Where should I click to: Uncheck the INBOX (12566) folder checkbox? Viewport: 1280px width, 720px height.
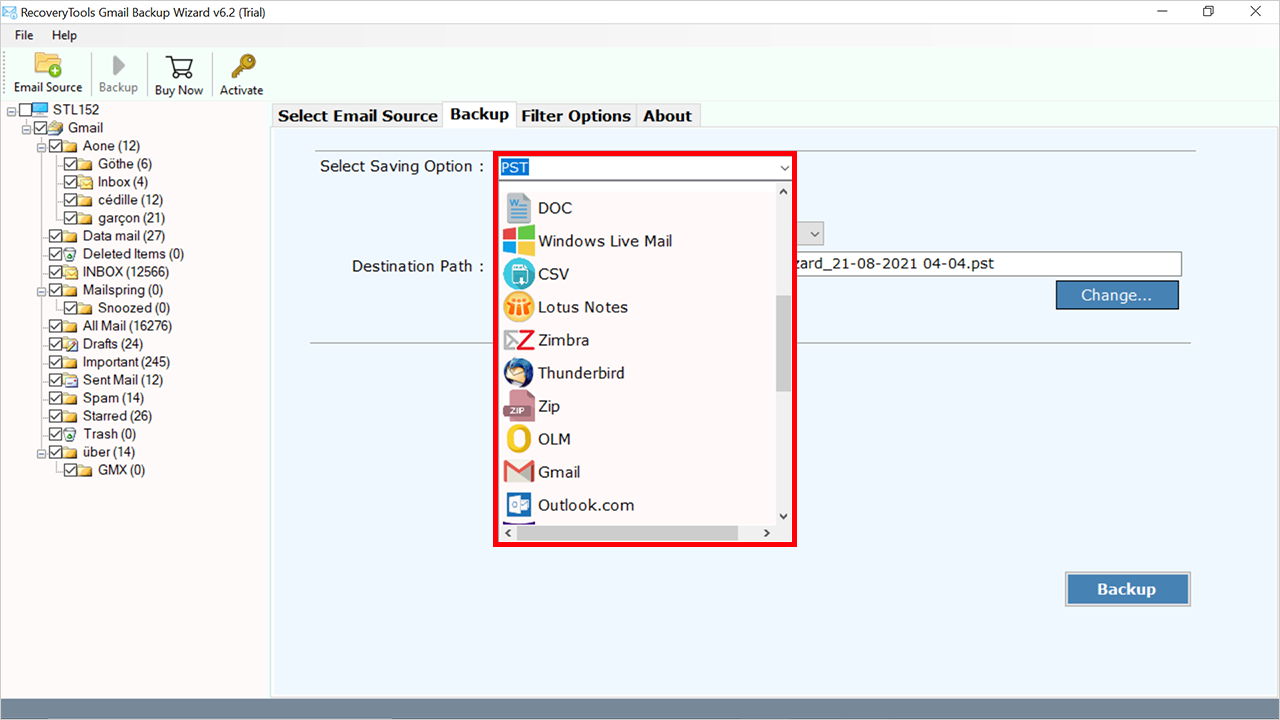click(x=56, y=272)
